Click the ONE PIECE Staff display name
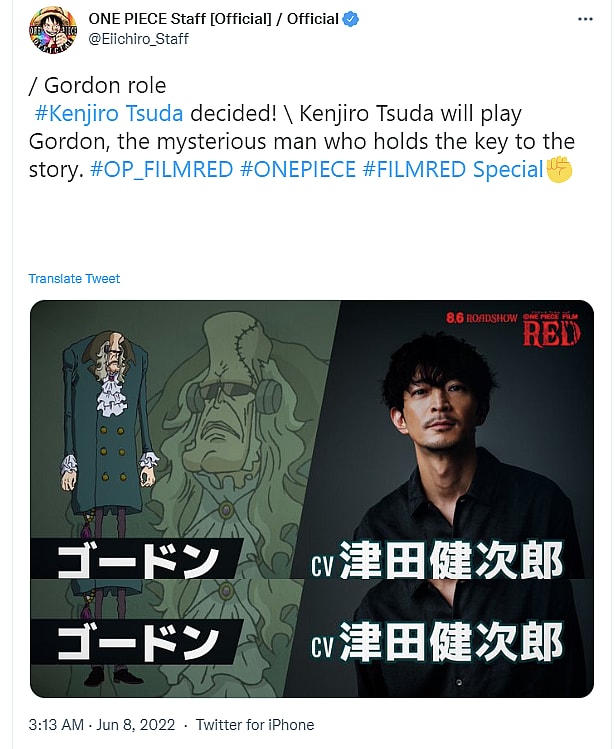 (x=213, y=19)
